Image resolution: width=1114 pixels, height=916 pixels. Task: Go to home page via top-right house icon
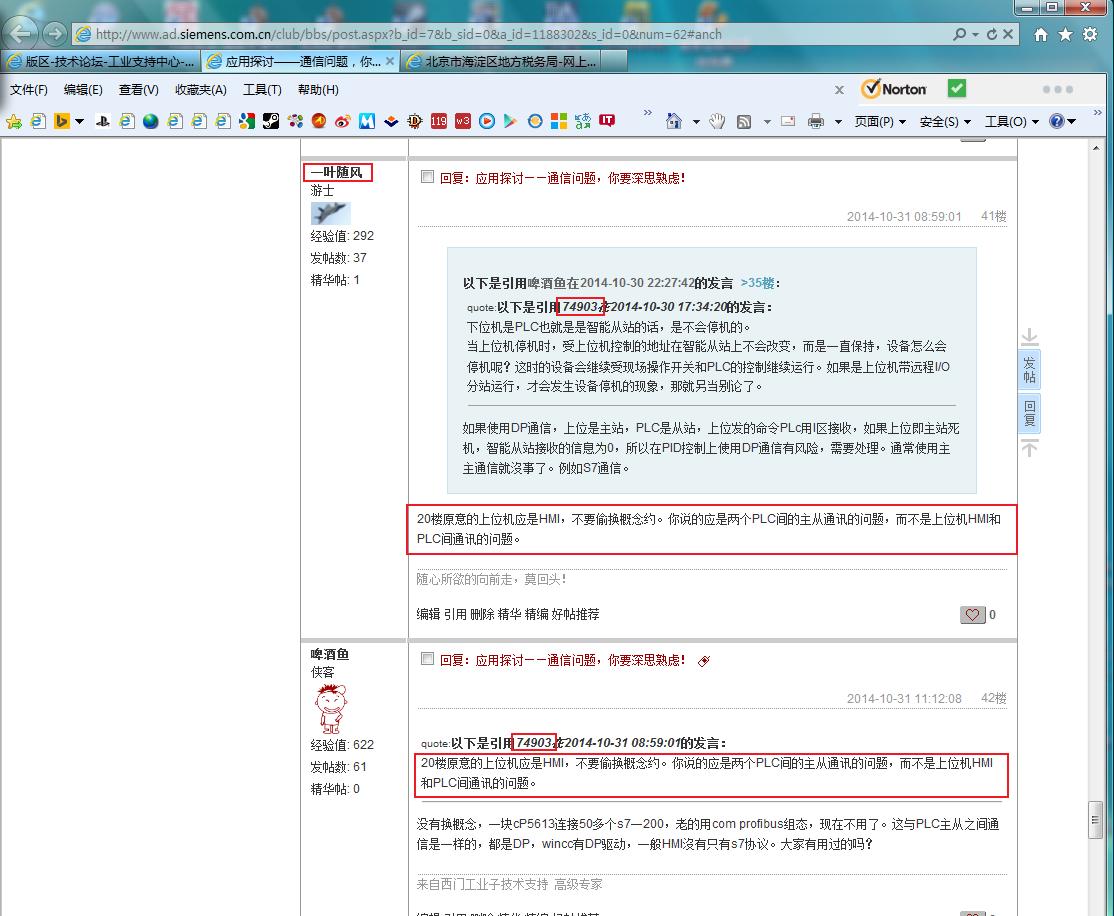pos(1041,34)
